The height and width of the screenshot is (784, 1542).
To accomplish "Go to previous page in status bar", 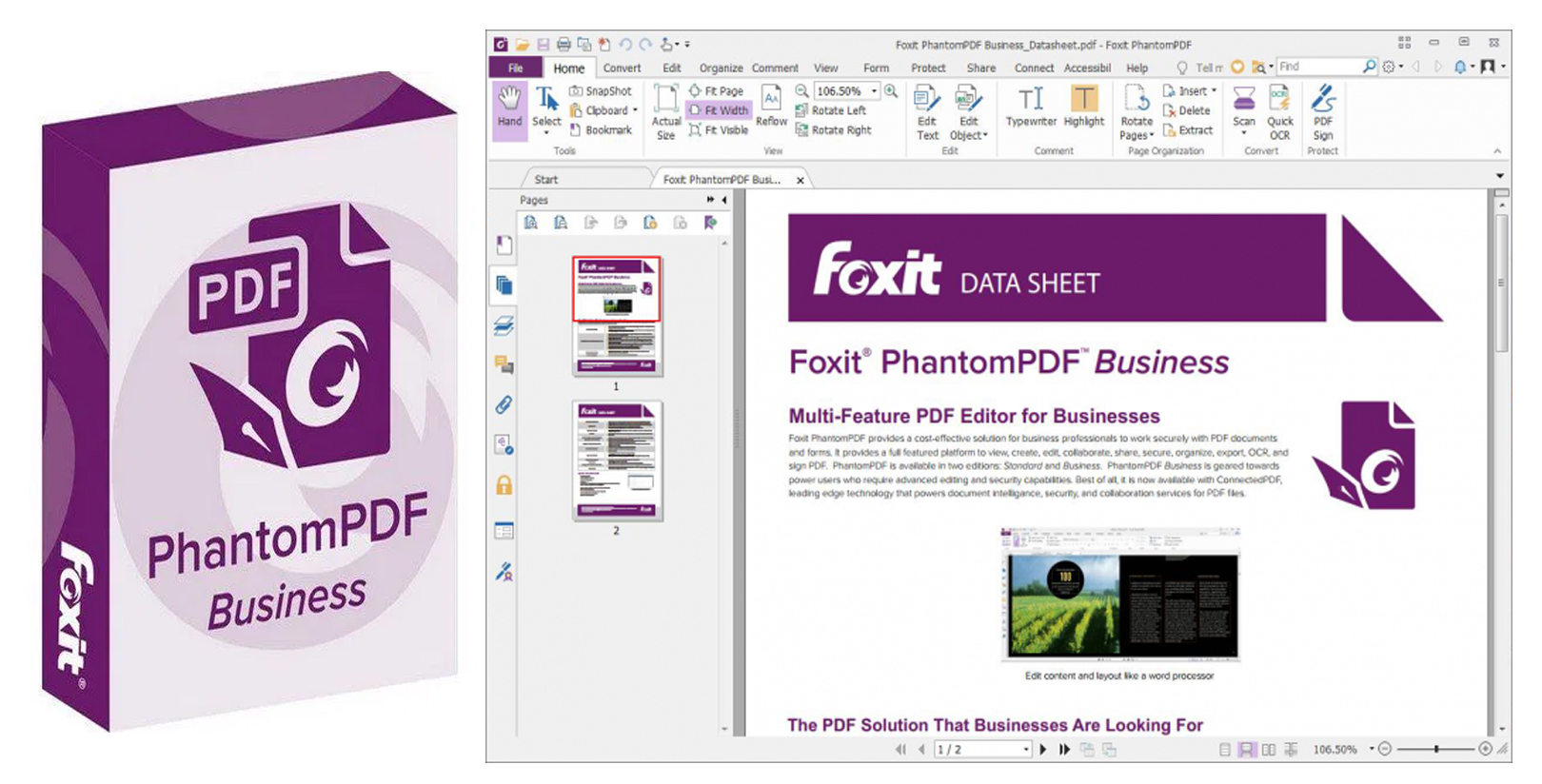I will click(921, 750).
